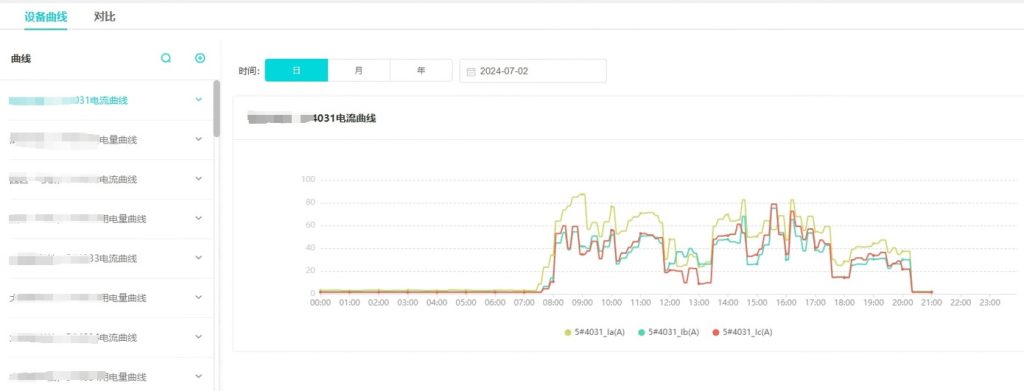Click the 21:00 endpoint on red curve
The image size is (1024, 391).
(931, 292)
